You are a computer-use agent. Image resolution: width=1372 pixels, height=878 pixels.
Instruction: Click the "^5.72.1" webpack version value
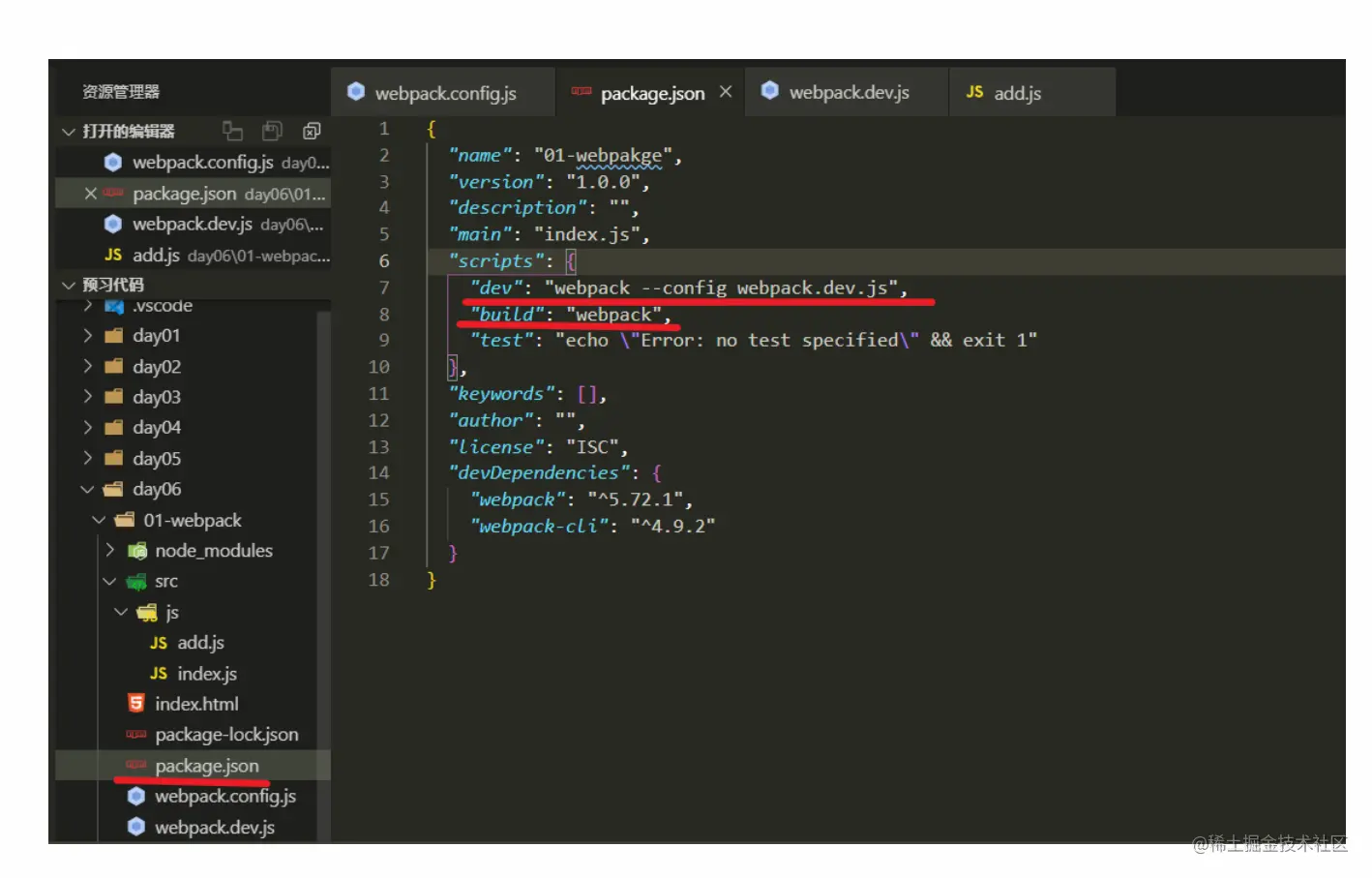[x=635, y=500]
